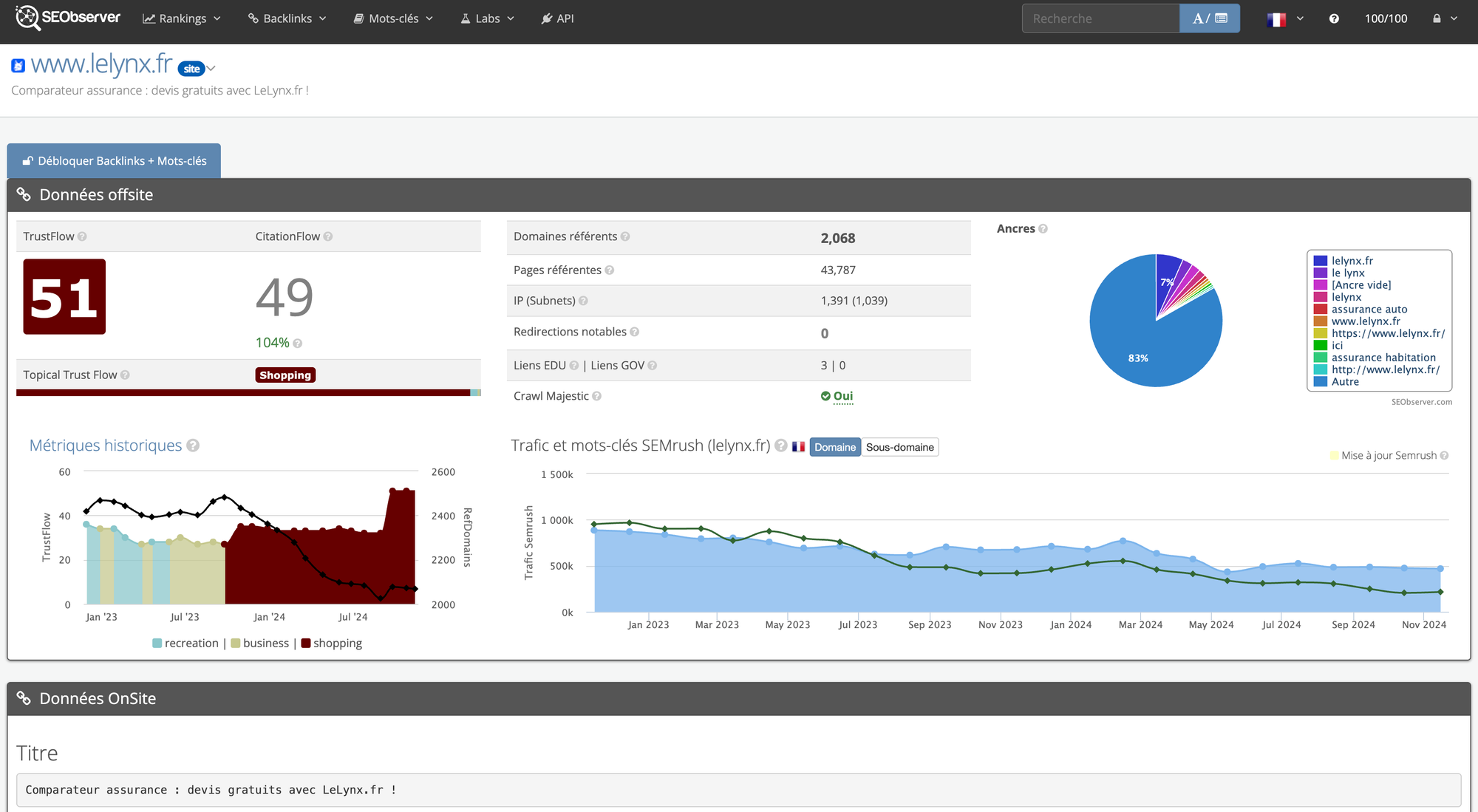Click the Crawl Majestic help icon
This screenshot has height=812, width=1478.
tap(597, 396)
